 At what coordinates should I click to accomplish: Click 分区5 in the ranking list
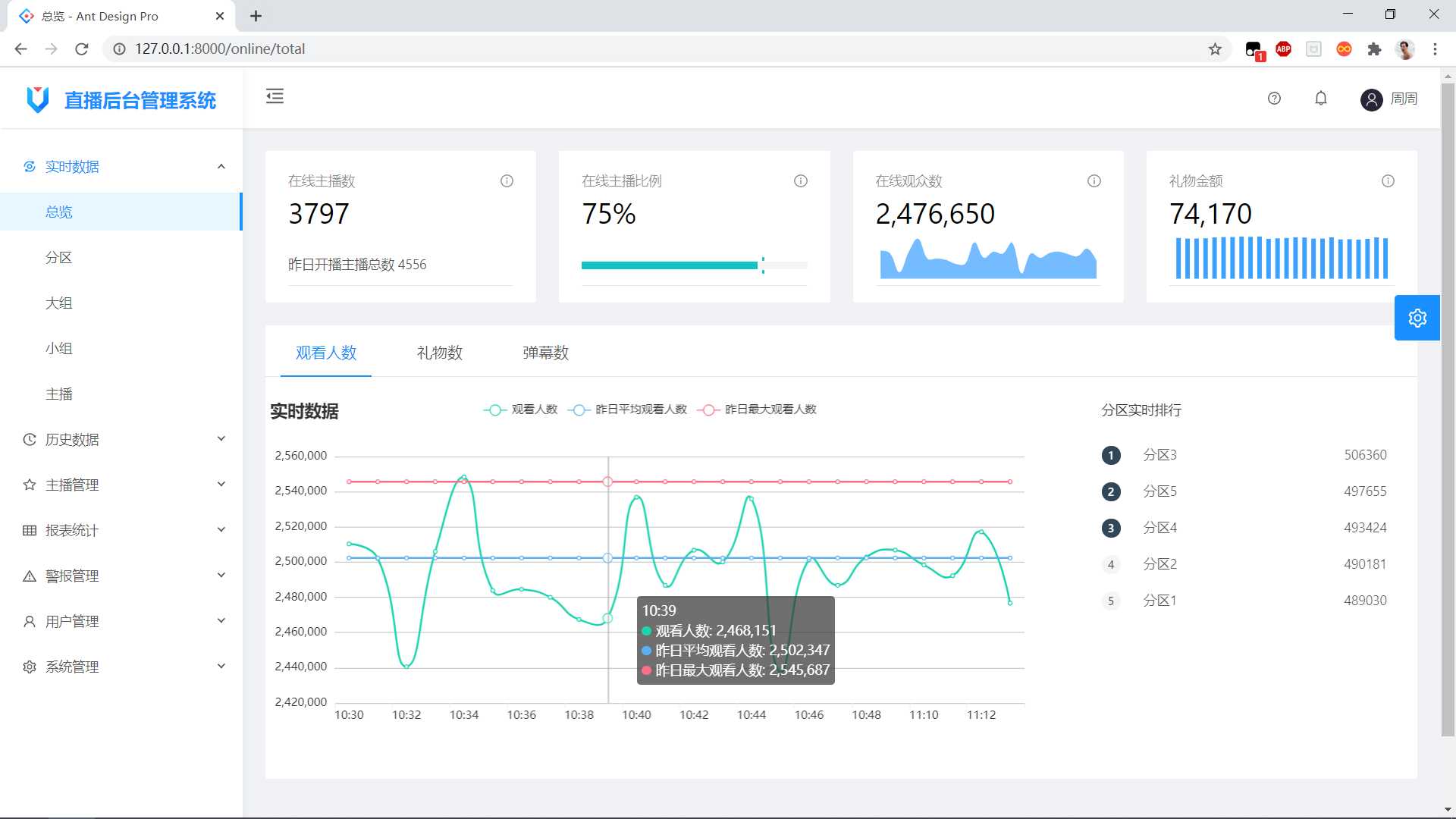1159,491
